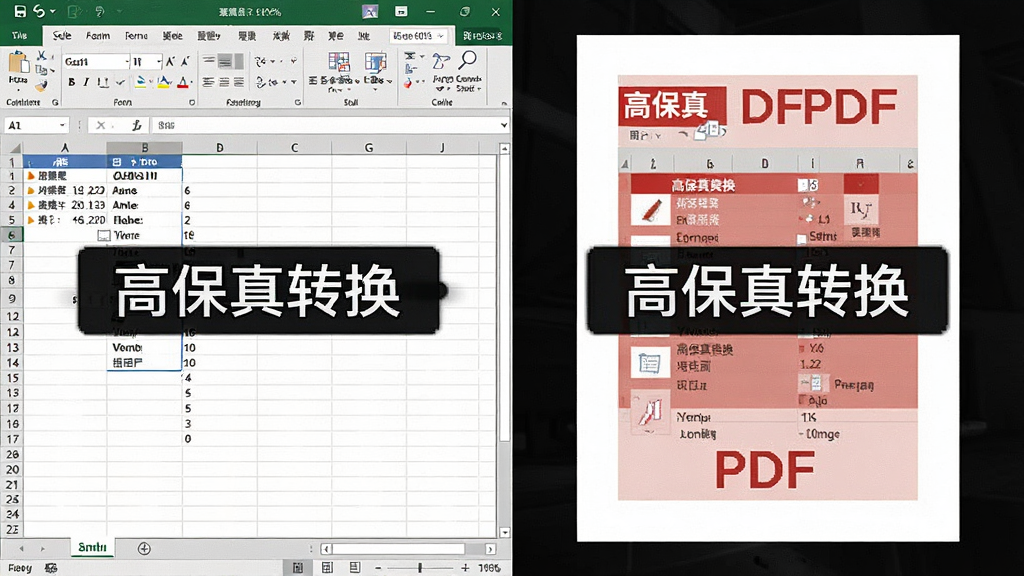
Task: Click the zoom in plus button
Action: click(x=465, y=568)
